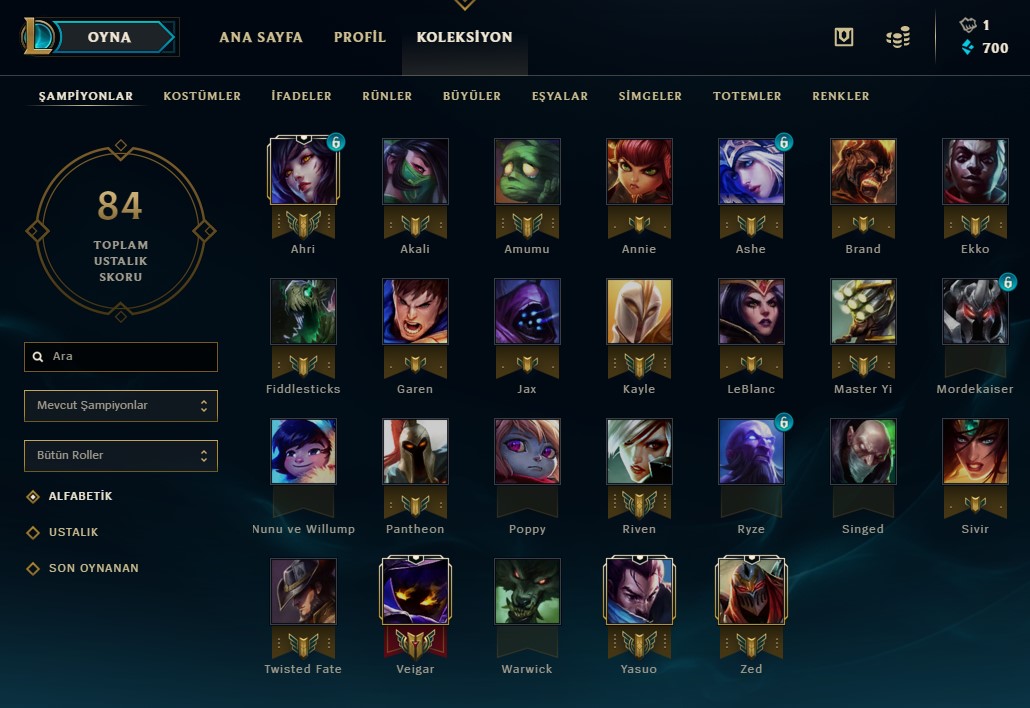1030x708 pixels.
Task: Open the Zed champion icon
Action: coord(751,590)
